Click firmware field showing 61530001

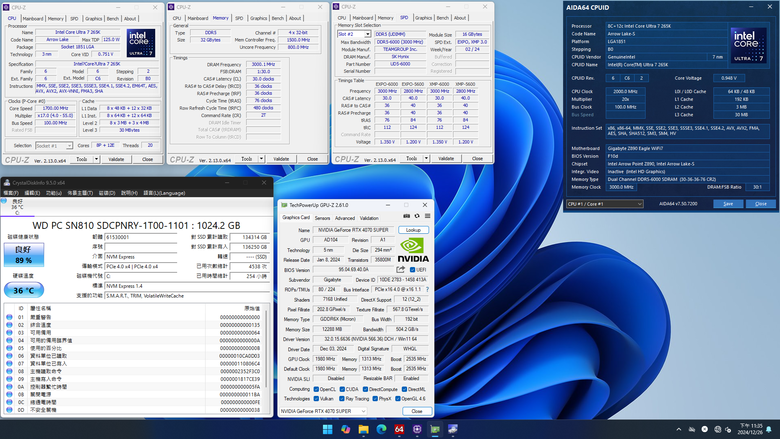click(x=141, y=237)
